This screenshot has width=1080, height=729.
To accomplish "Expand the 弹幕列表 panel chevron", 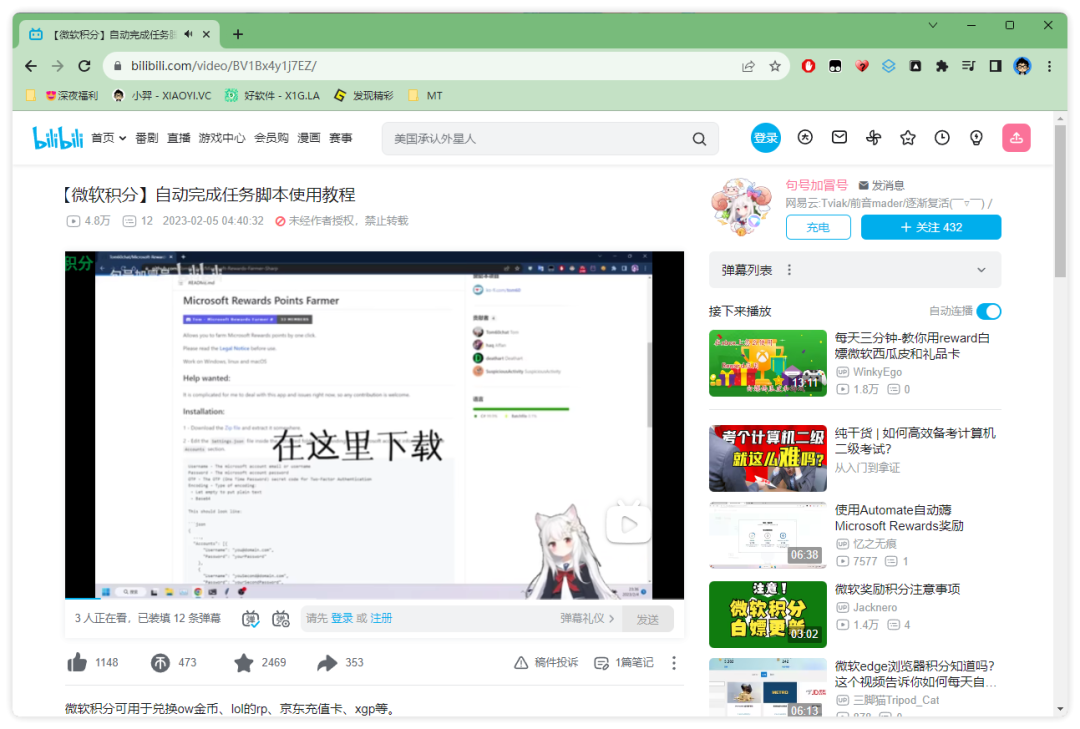I will [982, 270].
